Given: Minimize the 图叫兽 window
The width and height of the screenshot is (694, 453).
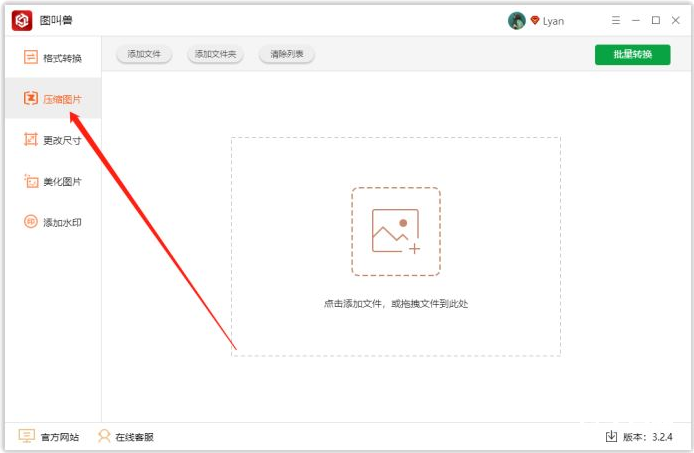Looking at the screenshot, I should pyautogui.click(x=636, y=20).
